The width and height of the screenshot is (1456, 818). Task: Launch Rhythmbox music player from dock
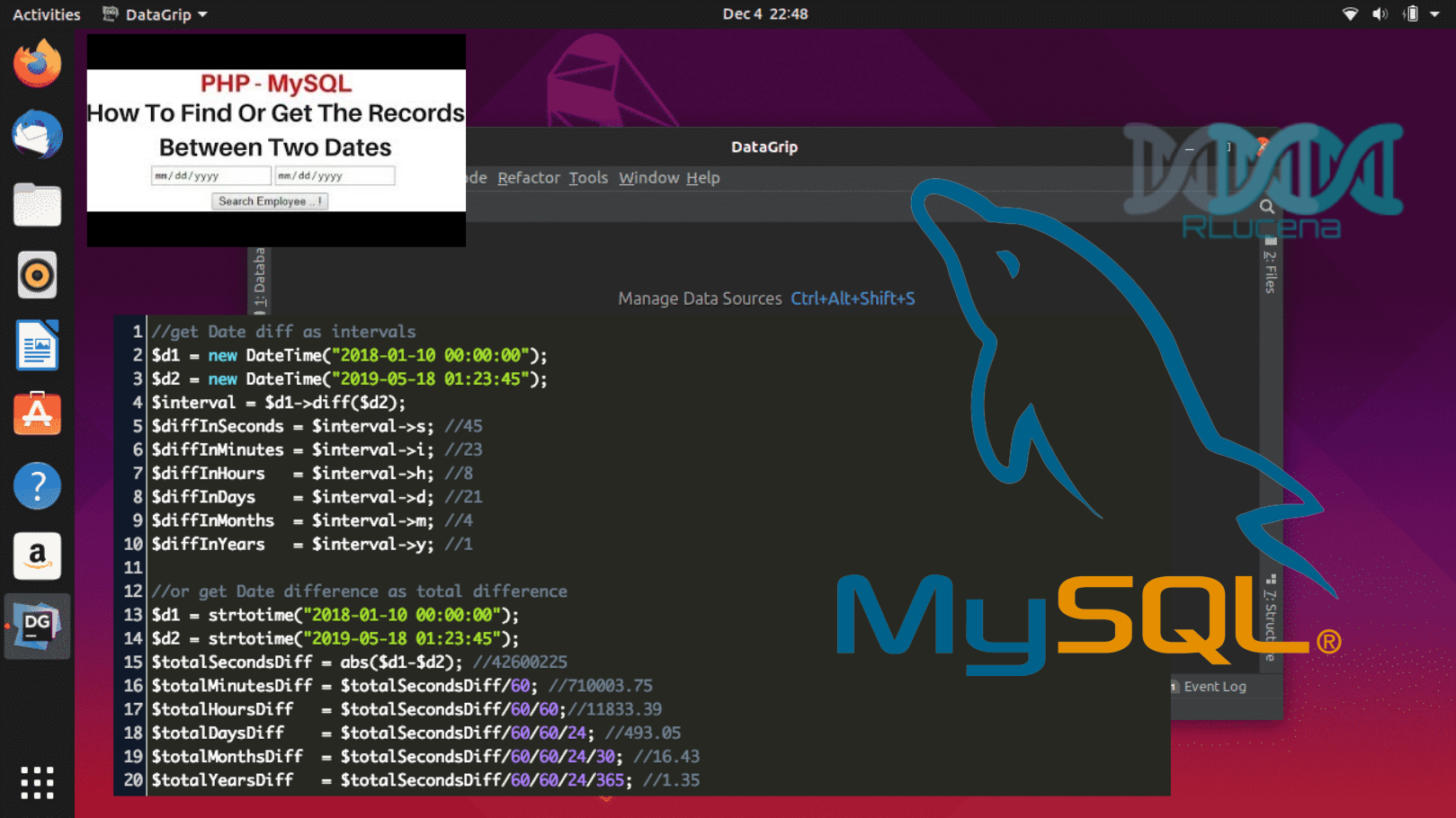(x=37, y=275)
